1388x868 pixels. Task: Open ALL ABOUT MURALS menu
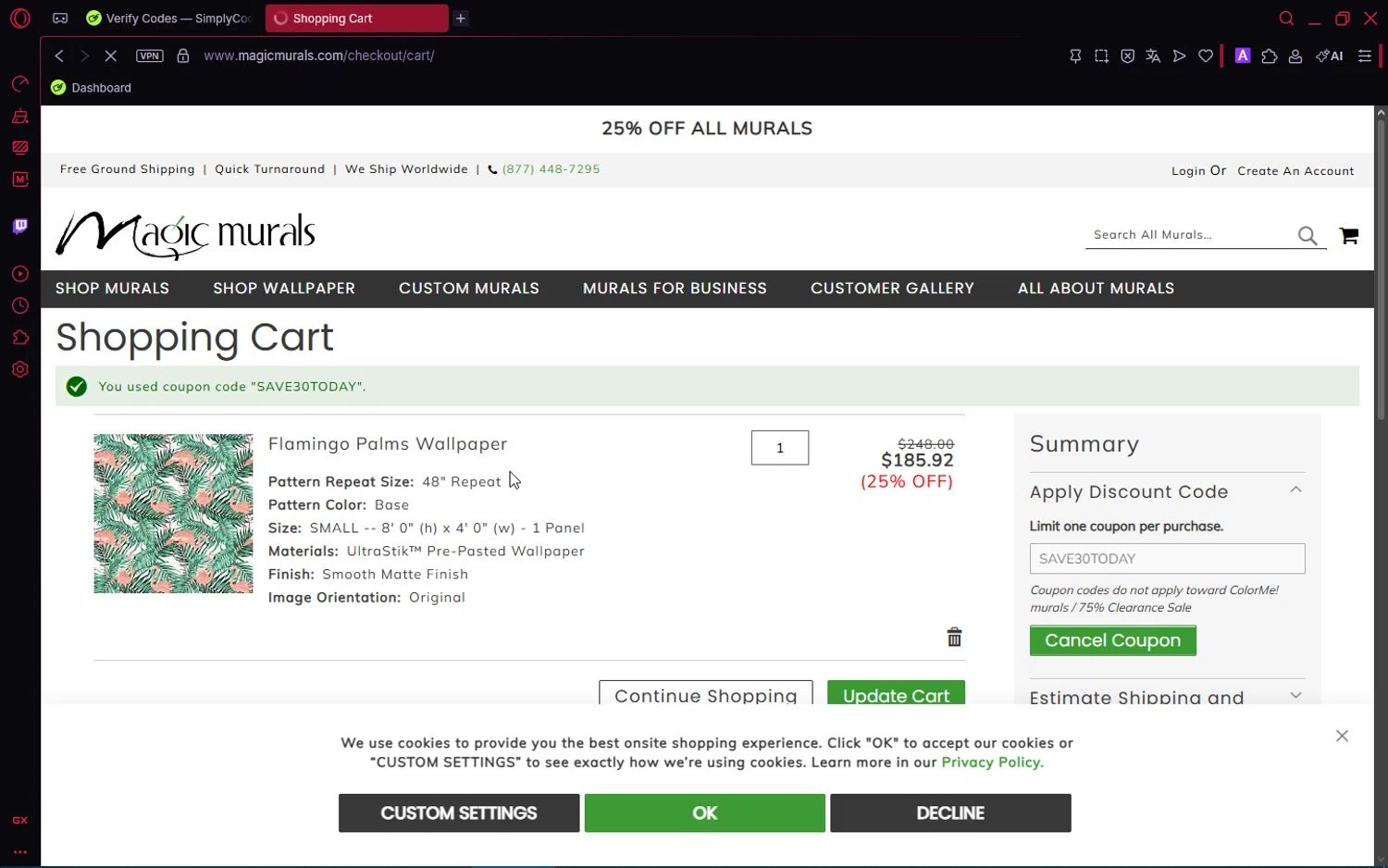pos(1096,288)
